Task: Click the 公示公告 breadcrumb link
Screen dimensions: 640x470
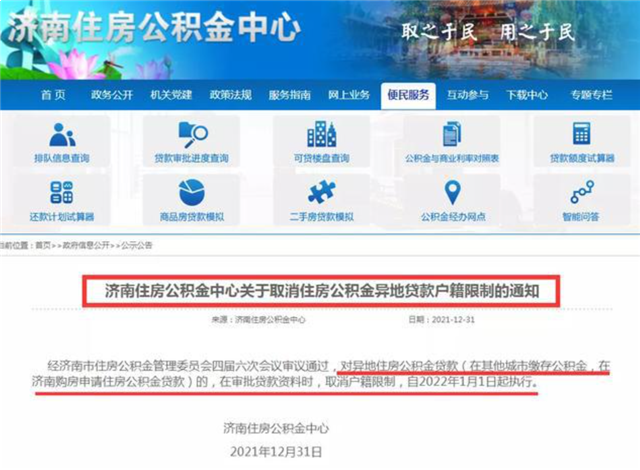Action: tap(137, 245)
